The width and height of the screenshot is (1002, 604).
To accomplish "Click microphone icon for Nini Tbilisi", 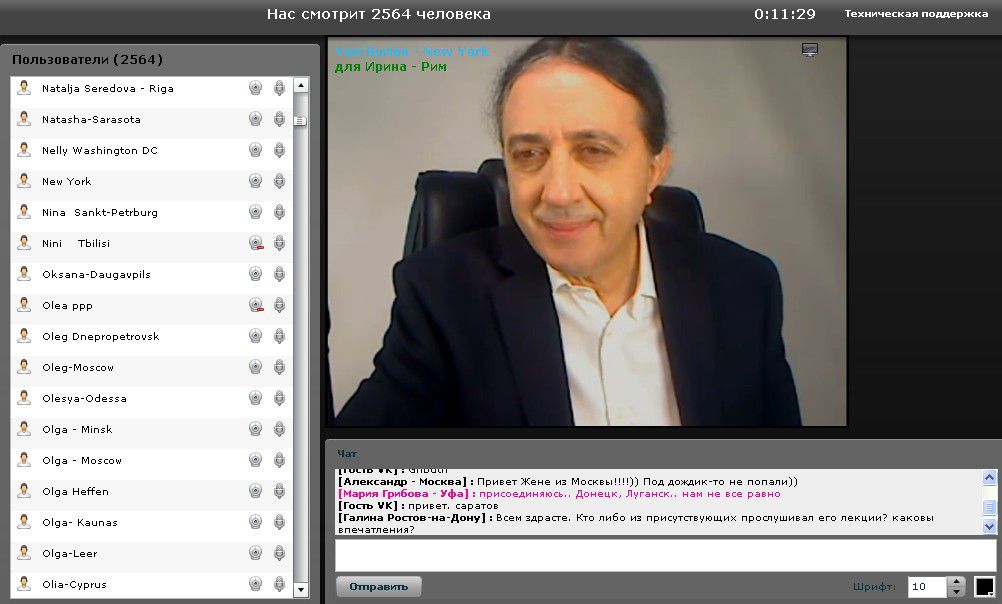I will [x=279, y=243].
